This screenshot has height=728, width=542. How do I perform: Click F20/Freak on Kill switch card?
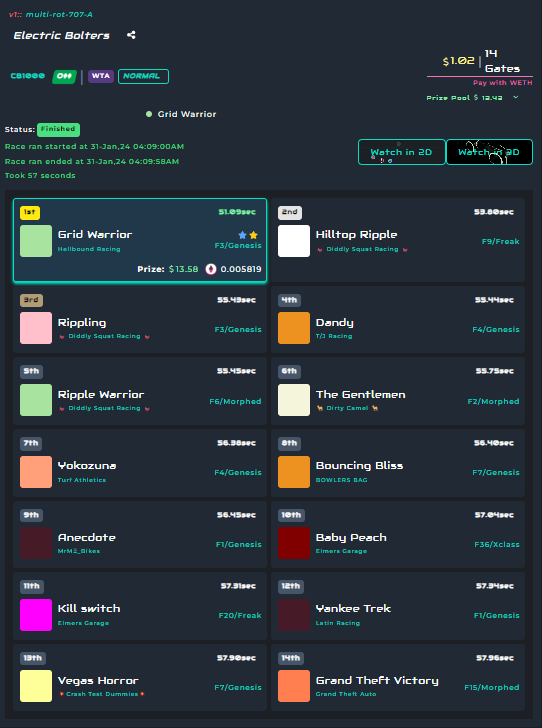[x=240, y=616]
